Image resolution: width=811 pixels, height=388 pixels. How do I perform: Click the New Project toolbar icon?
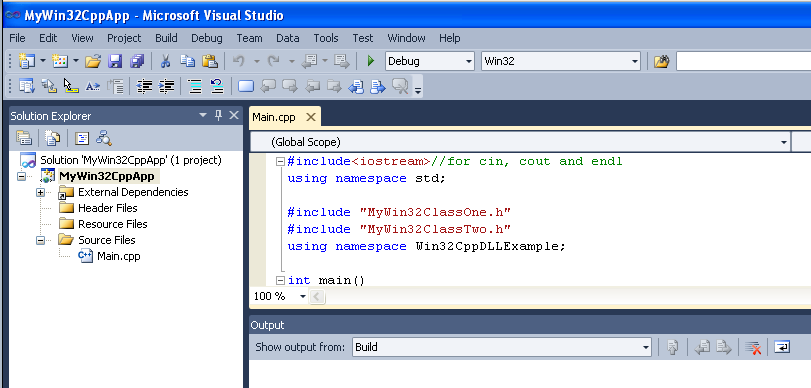(26, 61)
